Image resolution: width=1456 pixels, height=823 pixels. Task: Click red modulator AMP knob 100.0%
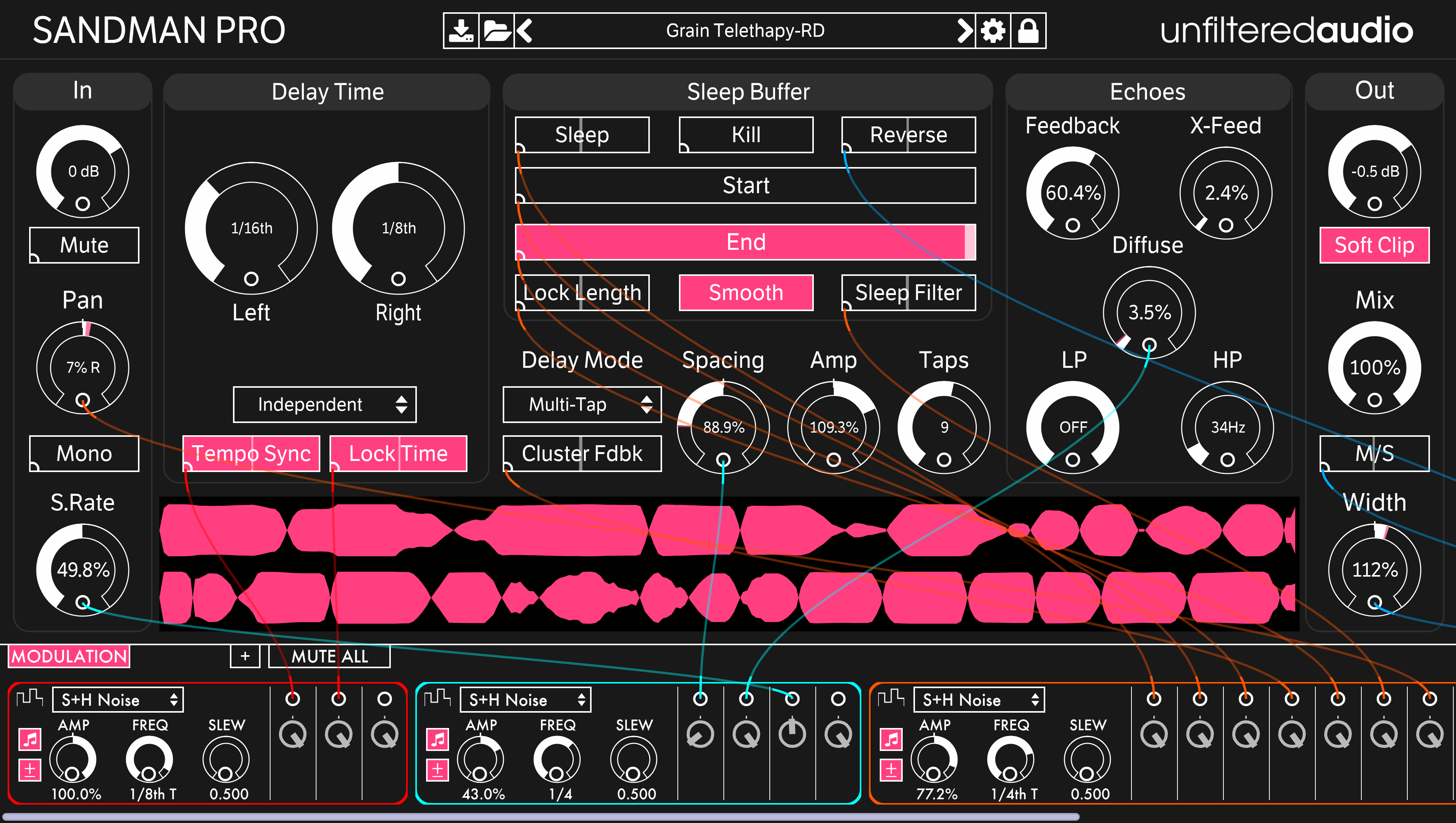click(x=72, y=760)
